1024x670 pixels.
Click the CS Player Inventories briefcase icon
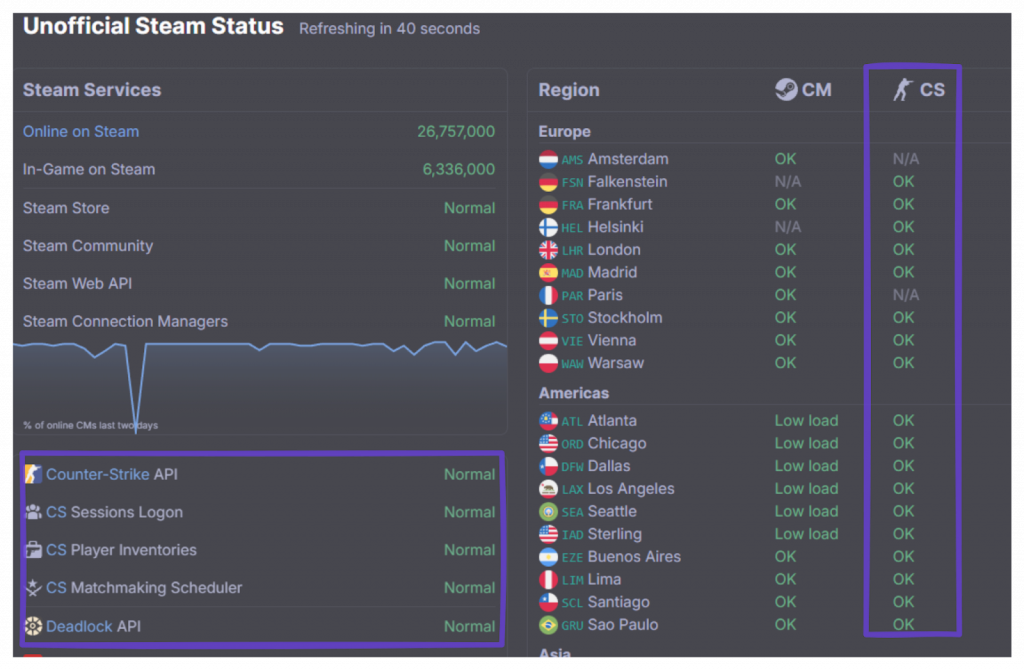33,550
